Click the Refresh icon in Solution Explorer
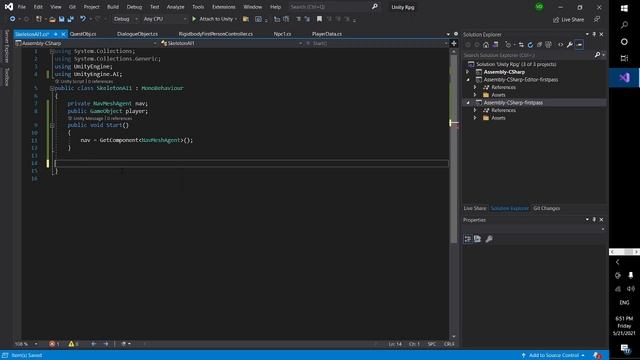 click(x=530, y=45)
